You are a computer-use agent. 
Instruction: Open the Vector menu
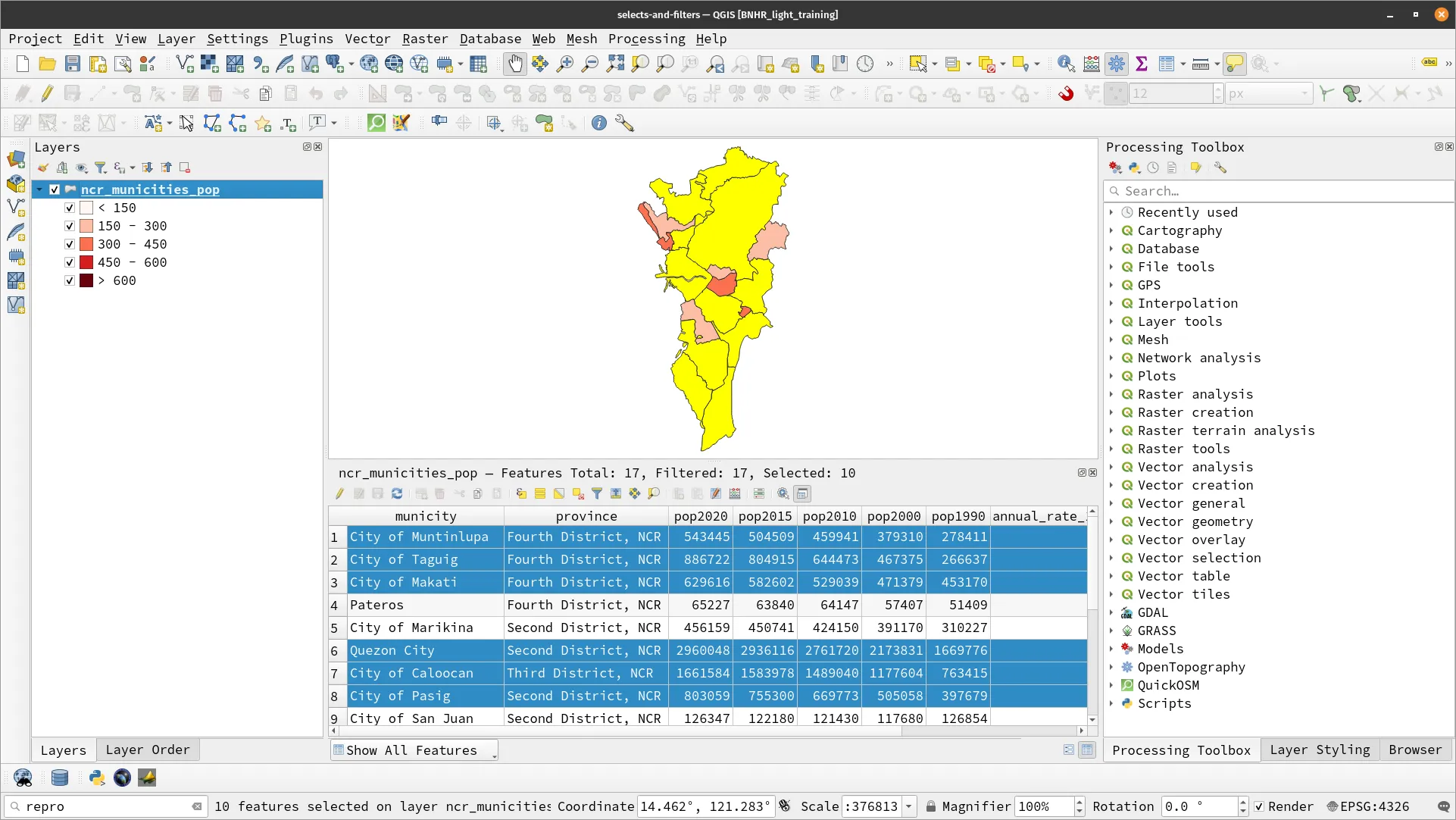point(368,39)
